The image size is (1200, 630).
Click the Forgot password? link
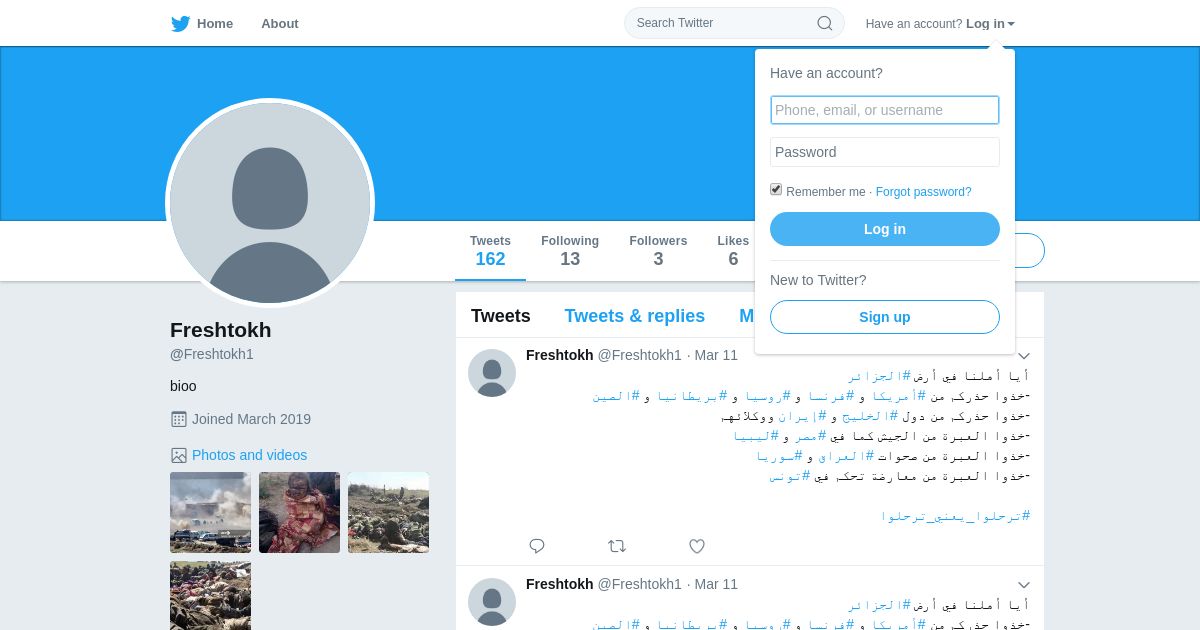(x=923, y=192)
